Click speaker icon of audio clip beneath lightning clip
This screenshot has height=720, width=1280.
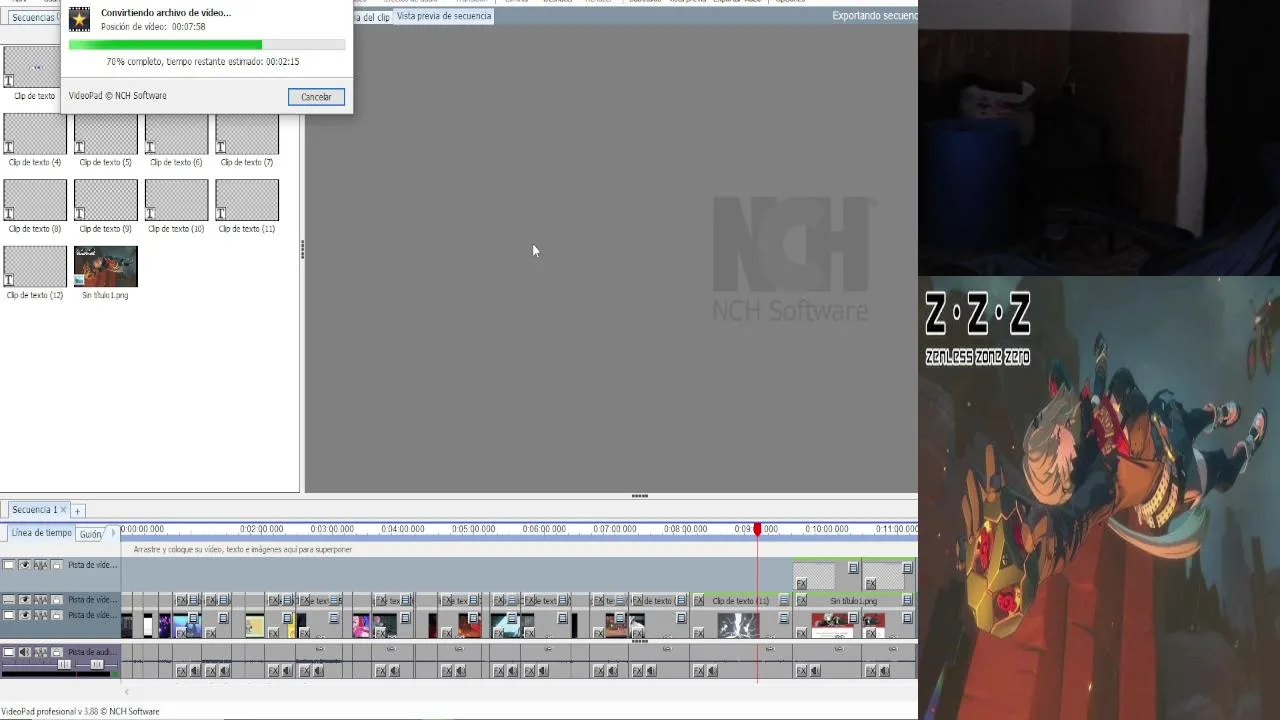pos(712,670)
